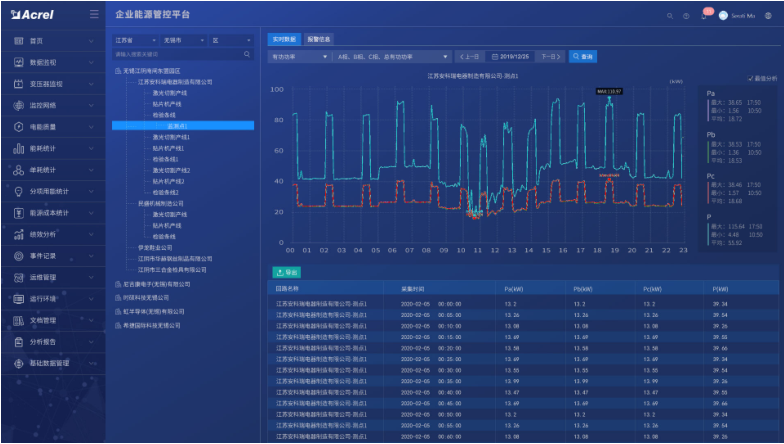Click the 首页 home icon in sidebar
This screenshot has height=444, width=784.
18,40
